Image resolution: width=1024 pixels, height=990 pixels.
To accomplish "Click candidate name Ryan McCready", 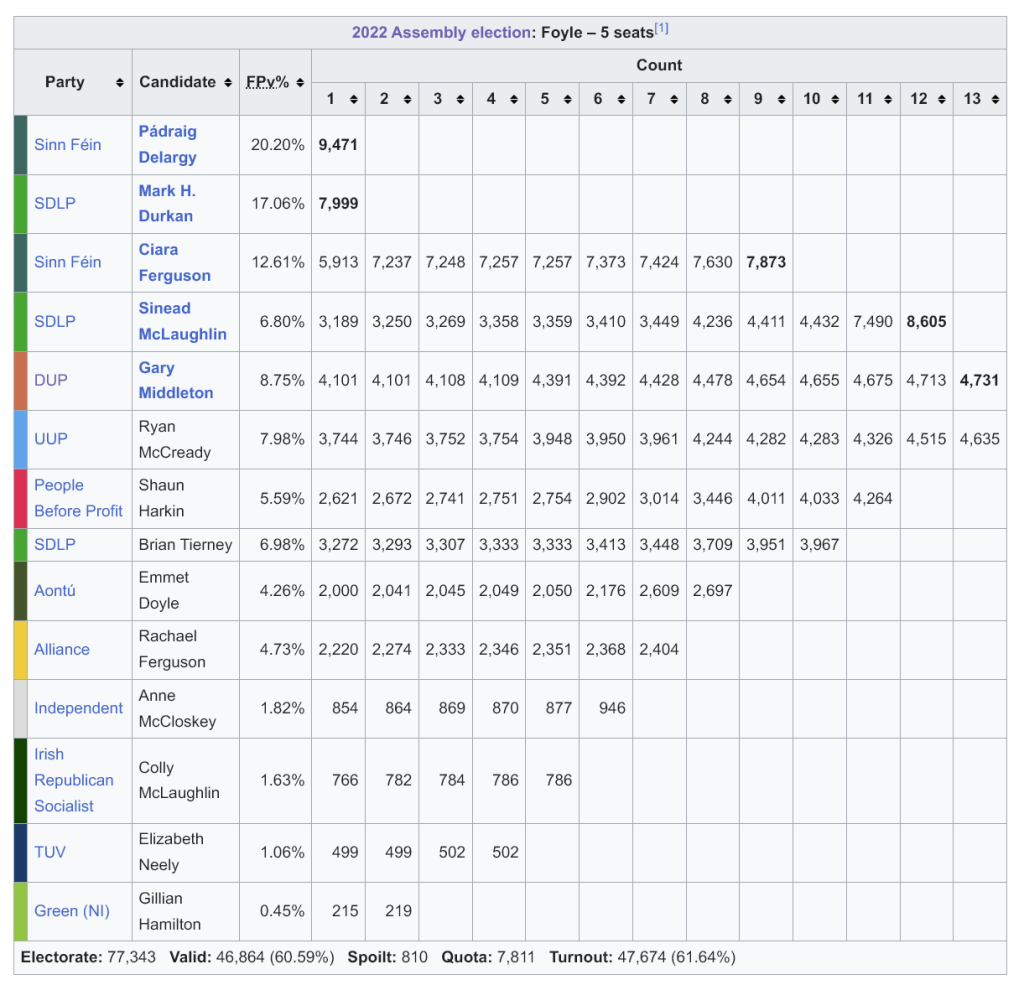I will pyautogui.click(x=175, y=439).
